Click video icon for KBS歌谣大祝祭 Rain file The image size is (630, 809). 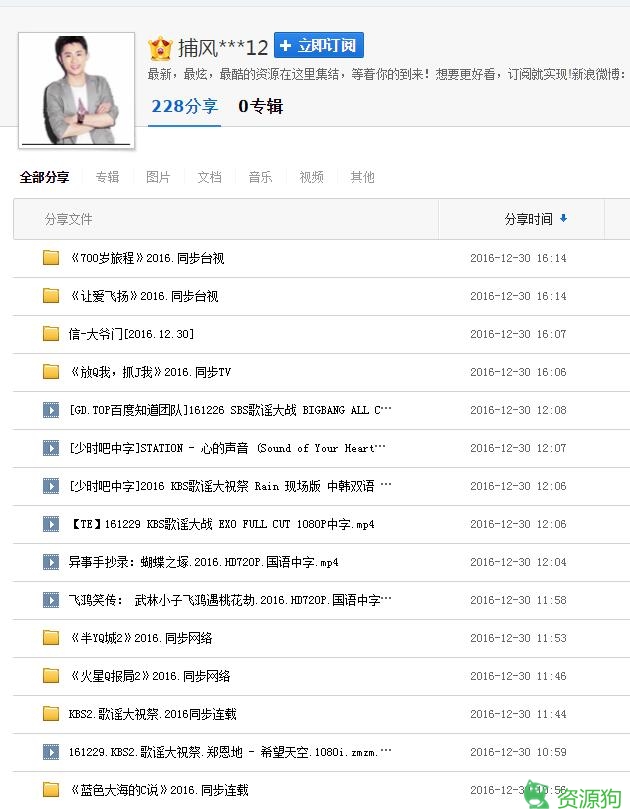coord(51,486)
